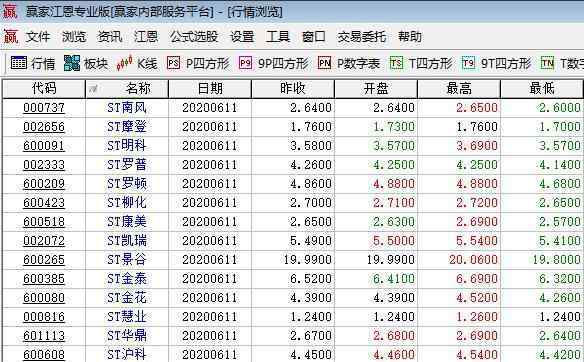The image size is (584, 362).
Task: Select the ST金花 name cell
Action: 127,298
